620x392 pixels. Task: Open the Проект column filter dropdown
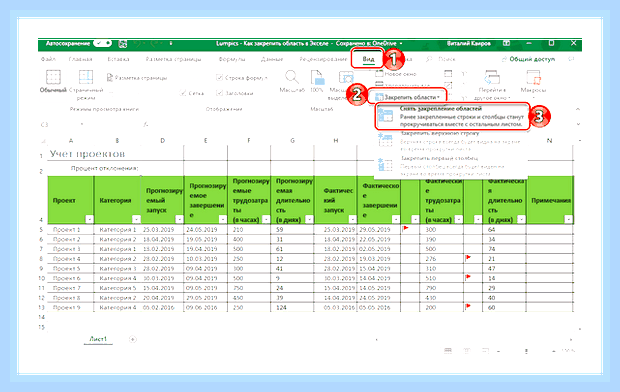pos(89,219)
